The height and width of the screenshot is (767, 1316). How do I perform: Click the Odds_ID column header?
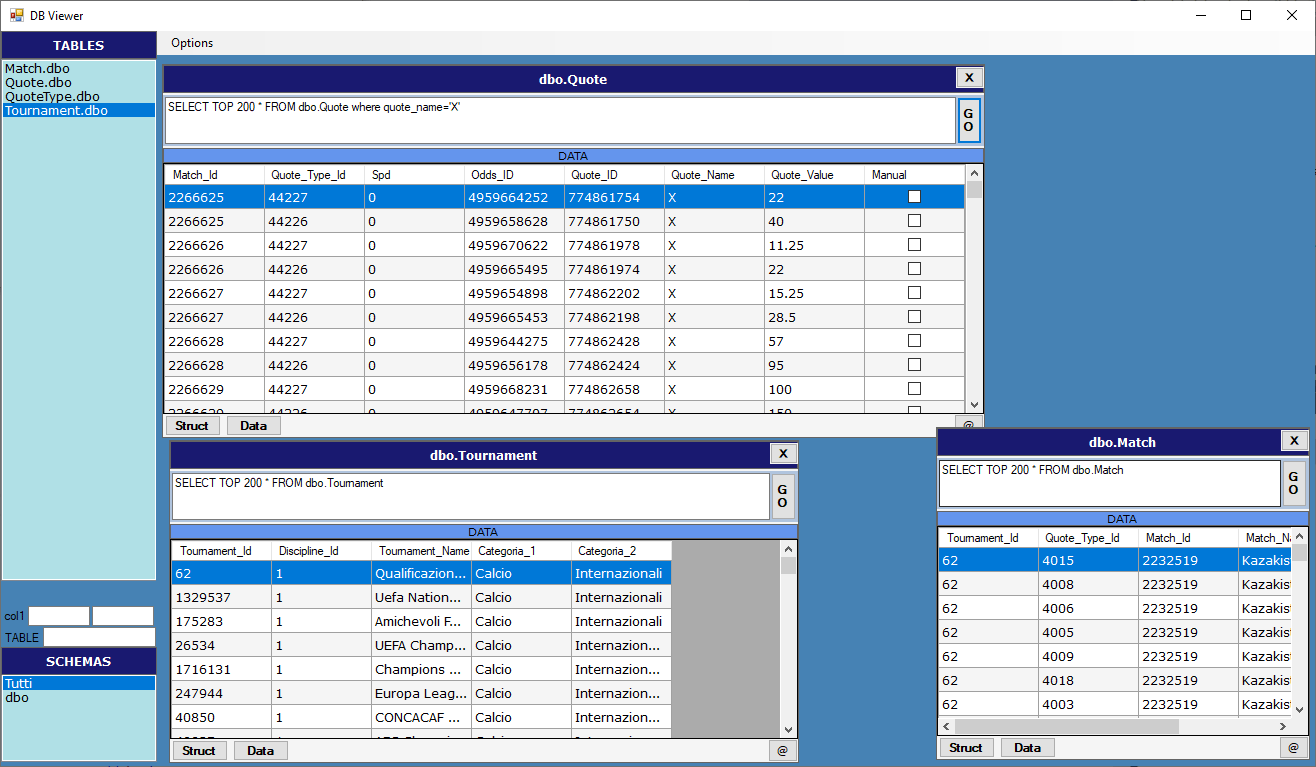pyautogui.click(x=514, y=175)
